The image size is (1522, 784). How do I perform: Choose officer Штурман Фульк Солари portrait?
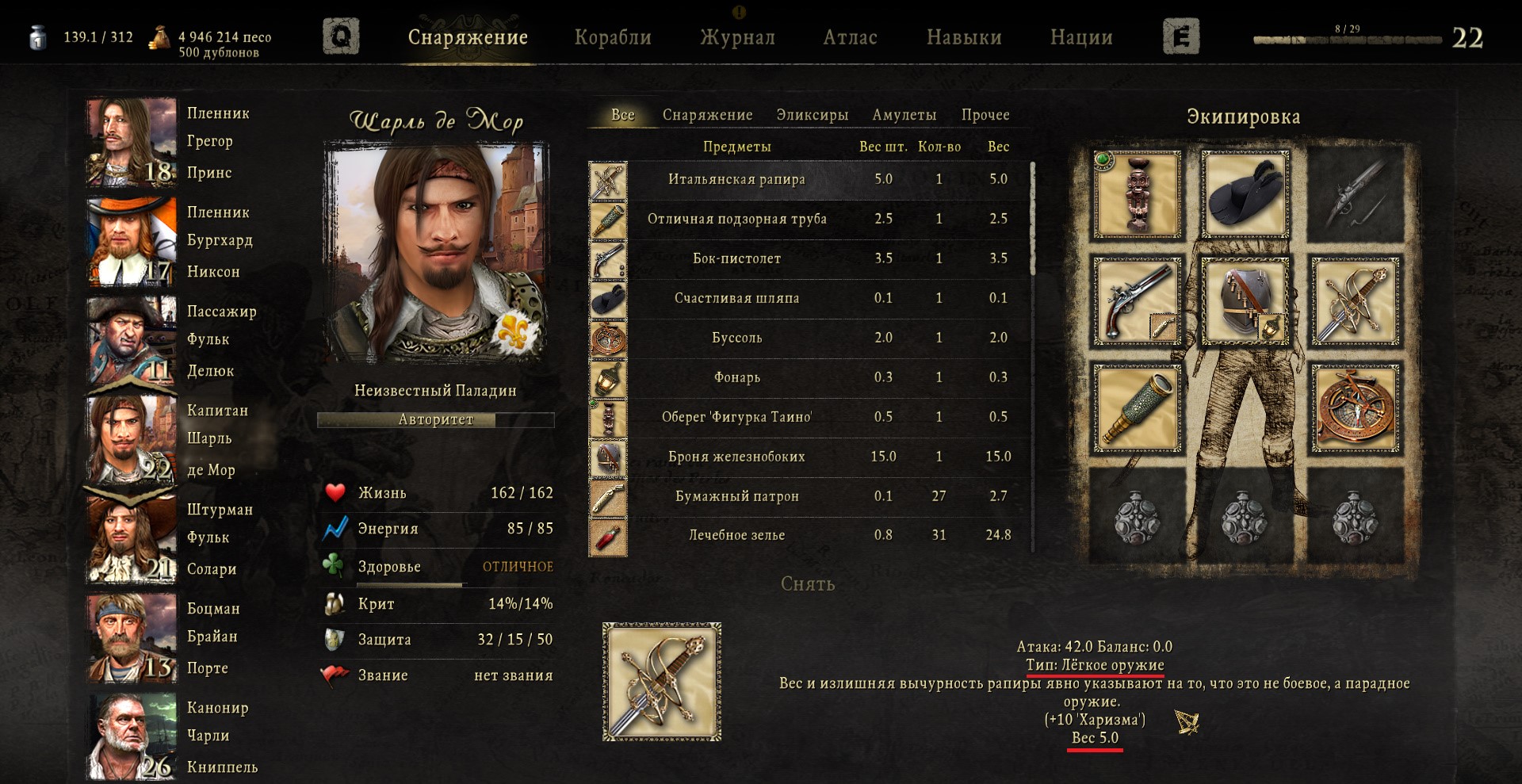[x=132, y=539]
